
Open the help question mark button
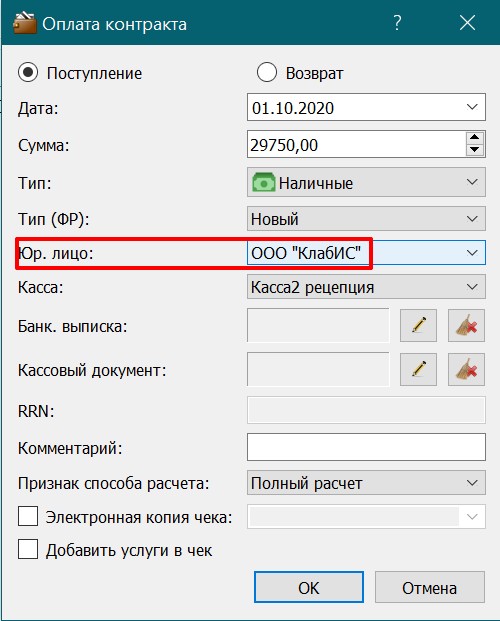[x=397, y=23]
